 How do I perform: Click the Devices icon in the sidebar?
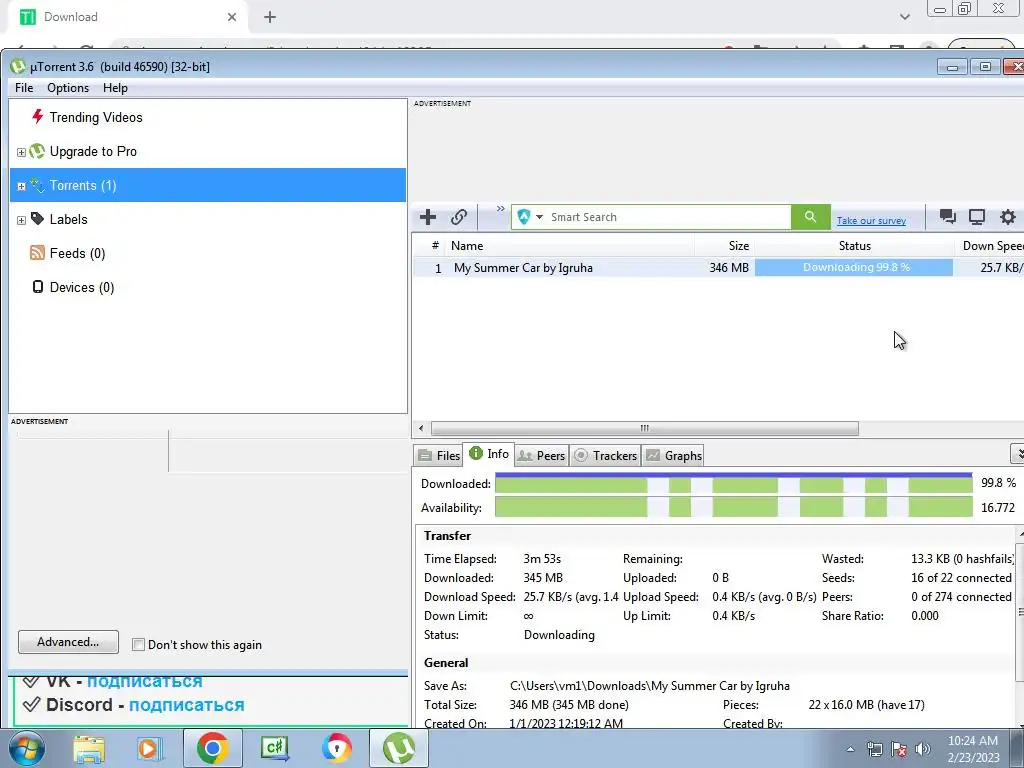click(38, 287)
